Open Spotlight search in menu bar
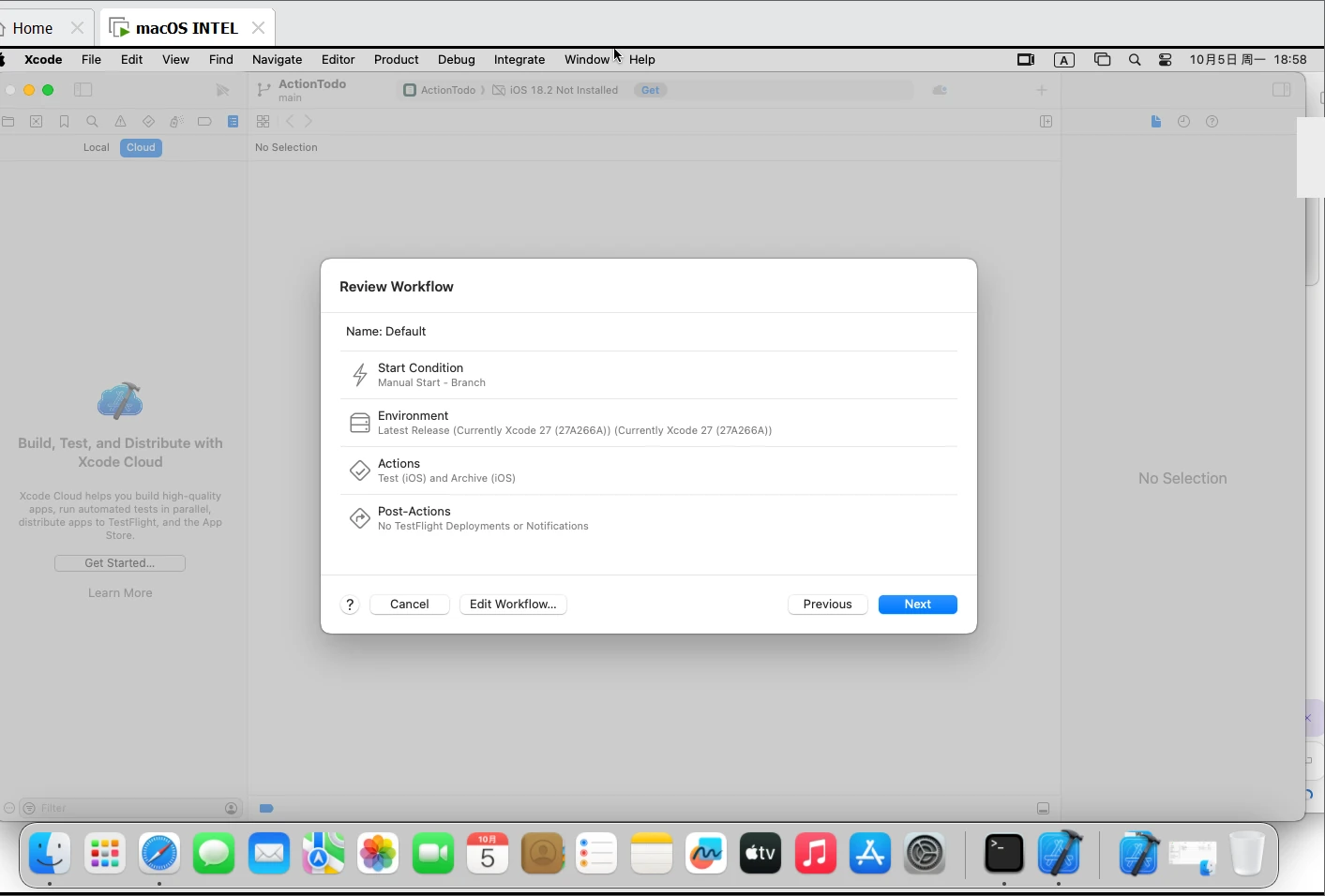The height and width of the screenshot is (896, 1325). (1135, 60)
